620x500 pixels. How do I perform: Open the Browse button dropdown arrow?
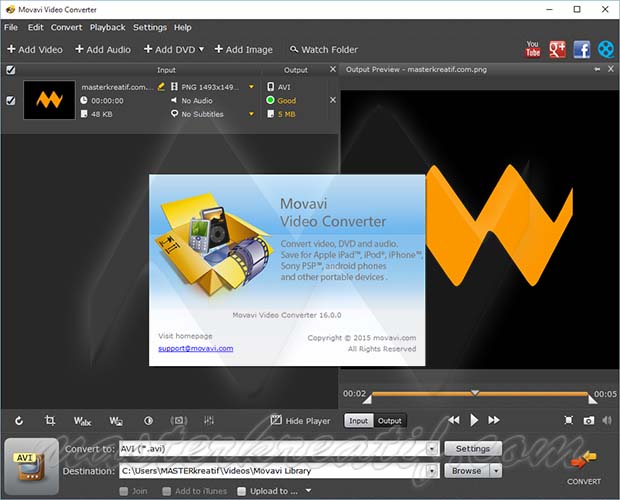pos(496,471)
